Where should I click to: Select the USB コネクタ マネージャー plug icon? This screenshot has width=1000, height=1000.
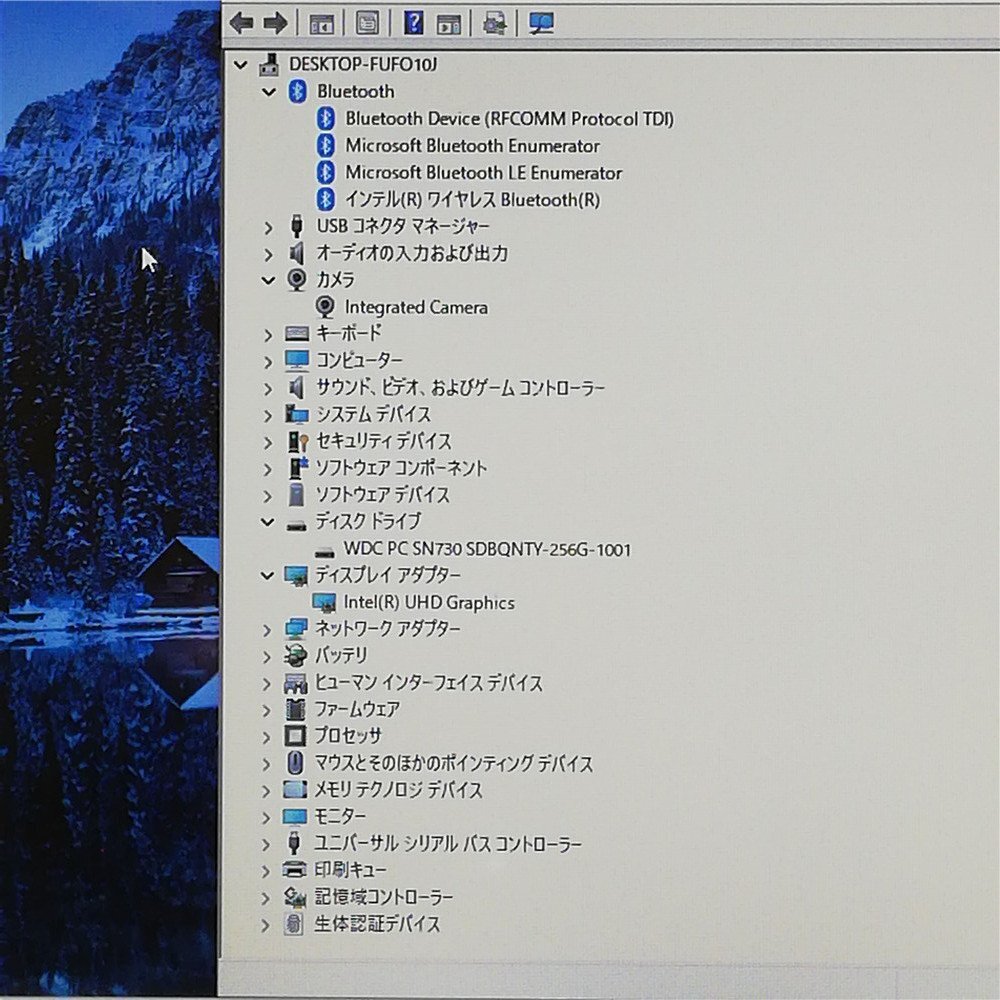coord(297,226)
